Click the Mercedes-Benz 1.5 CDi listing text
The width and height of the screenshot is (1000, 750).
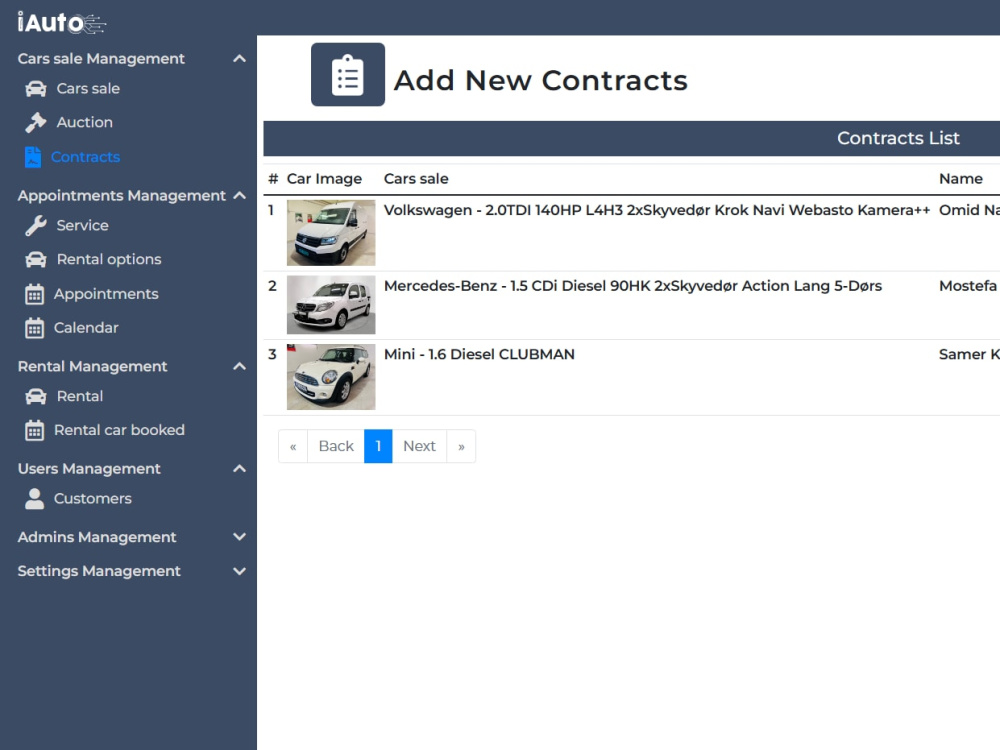(x=633, y=286)
